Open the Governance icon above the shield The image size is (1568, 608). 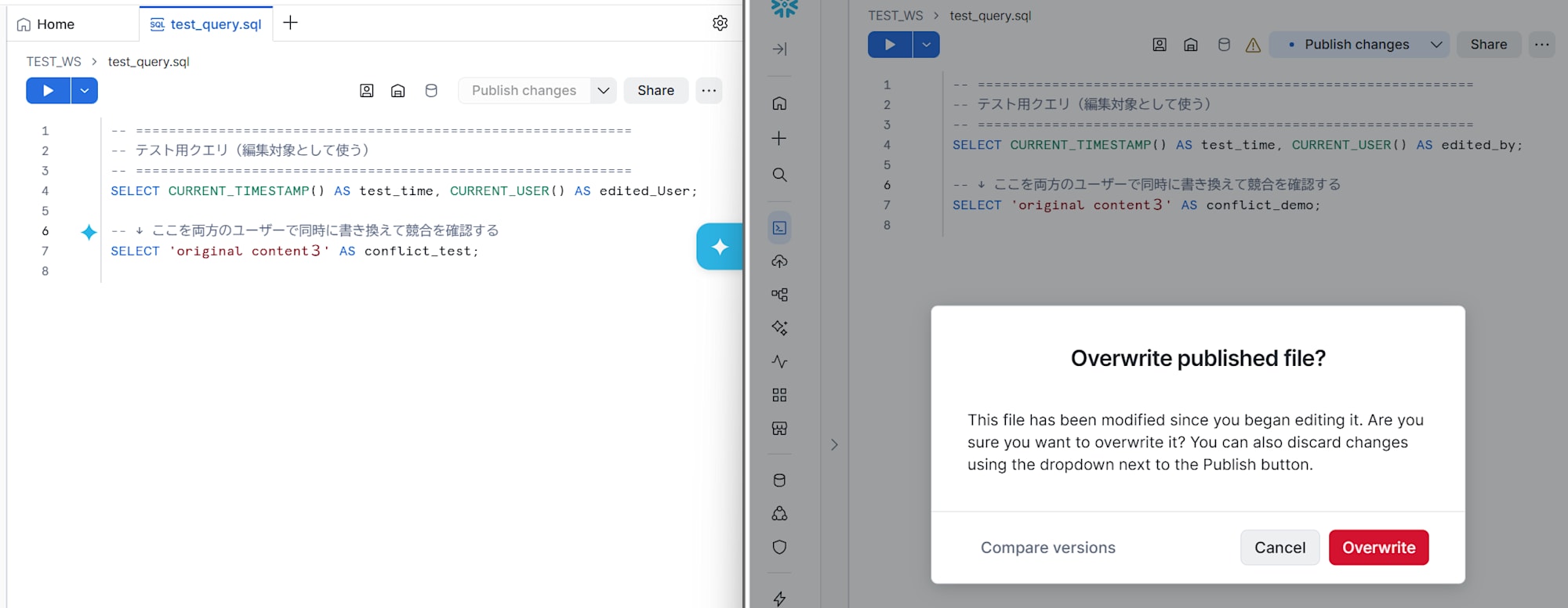point(779,514)
